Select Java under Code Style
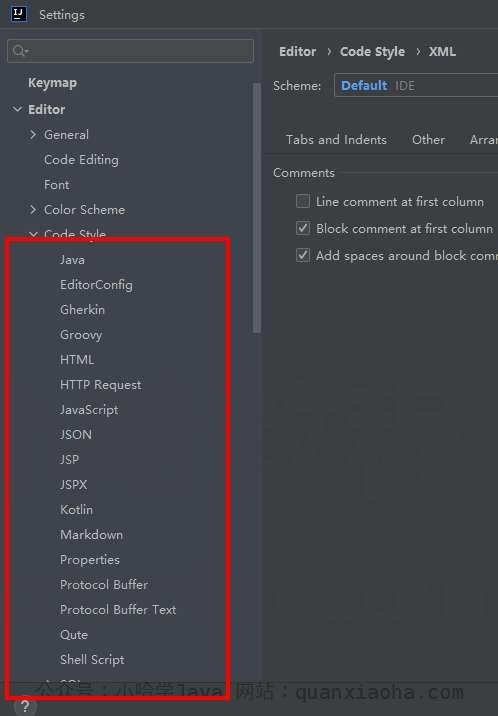Screen dimensions: 498x716 pyautogui.click(x=72, y=260)
